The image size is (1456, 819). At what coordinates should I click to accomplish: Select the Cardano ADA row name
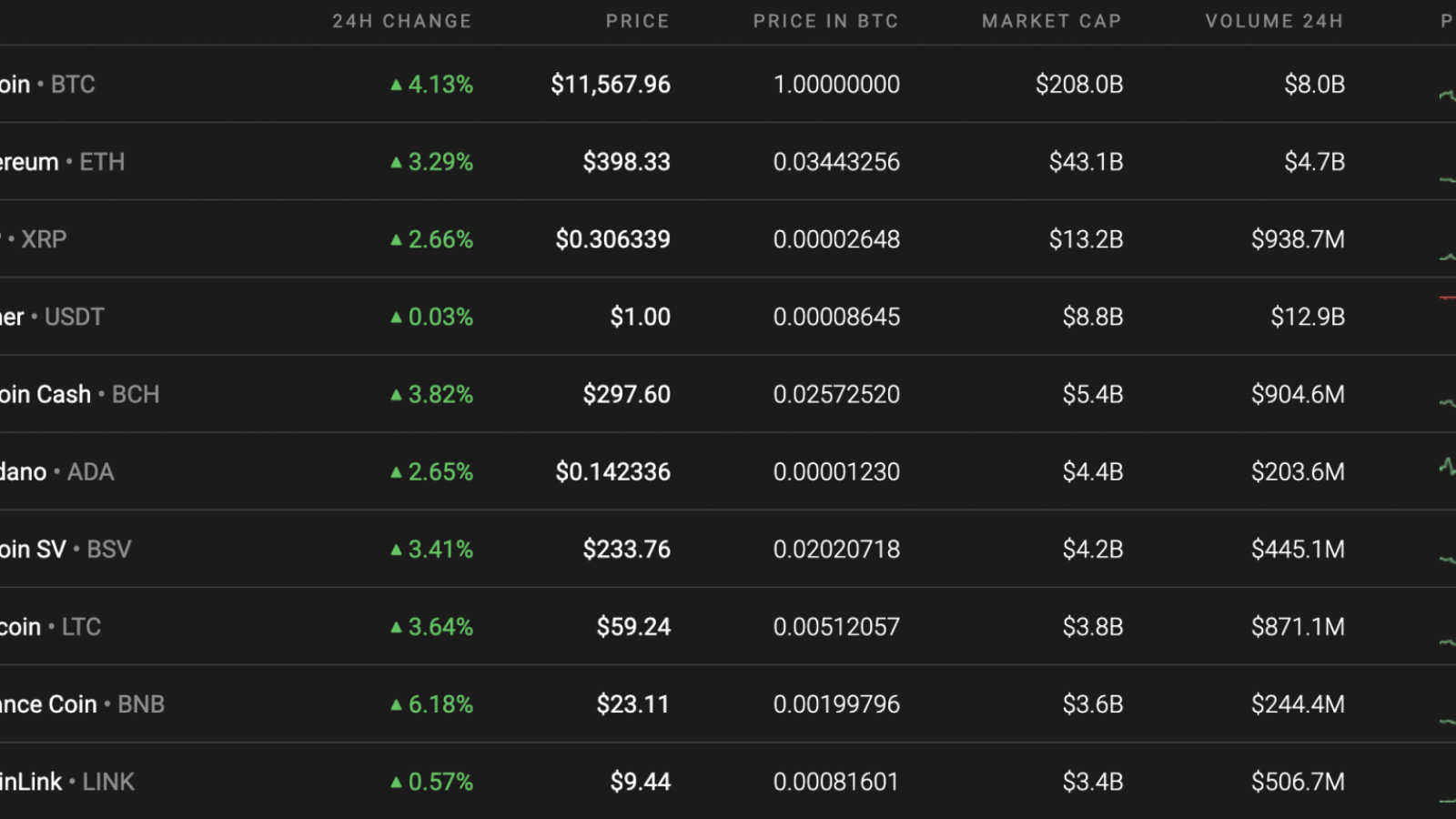[x=56, y=471]
